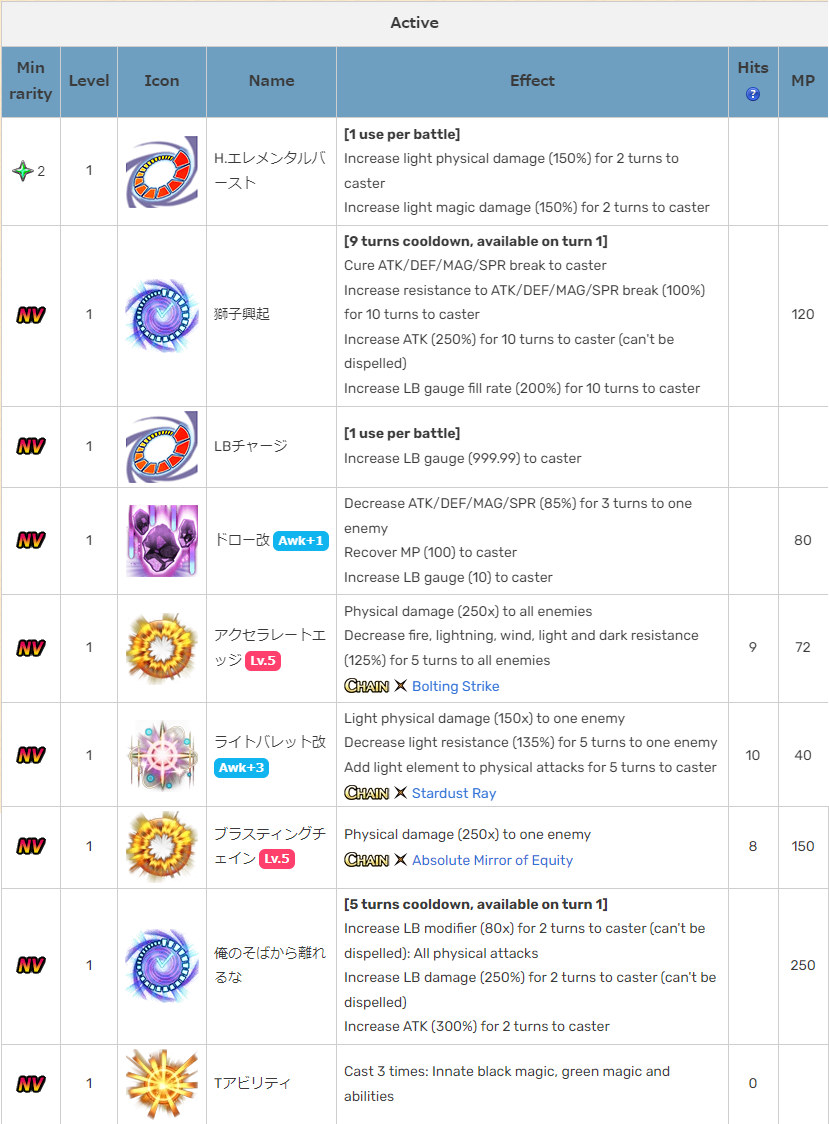Click the Hits help question mark icon

pyautogui.click(x=752, y=94)
